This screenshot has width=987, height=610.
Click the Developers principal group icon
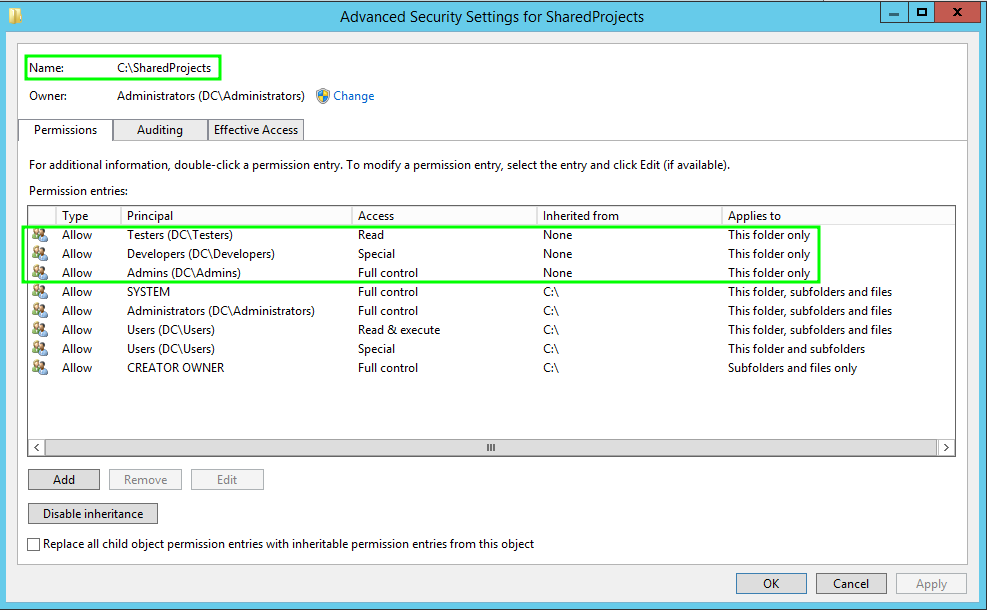coord(40,254)
